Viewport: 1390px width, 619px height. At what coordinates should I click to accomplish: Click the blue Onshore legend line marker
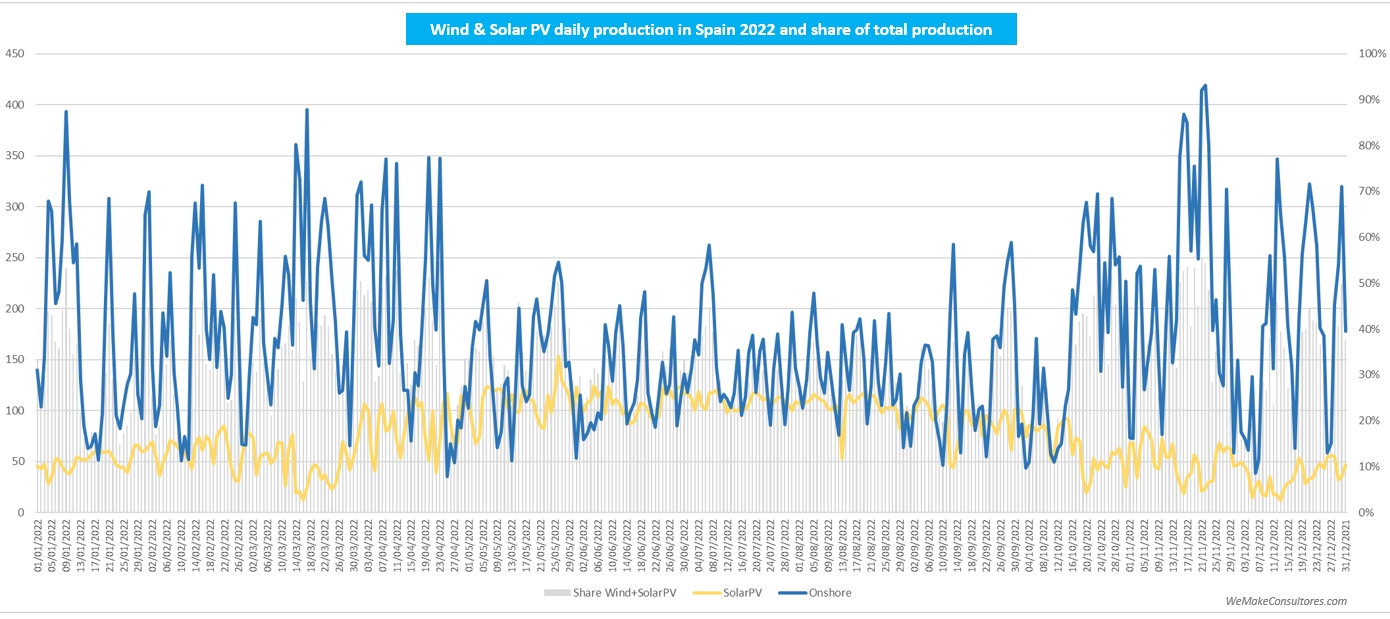pyautogui.click(x=788, y=592)
